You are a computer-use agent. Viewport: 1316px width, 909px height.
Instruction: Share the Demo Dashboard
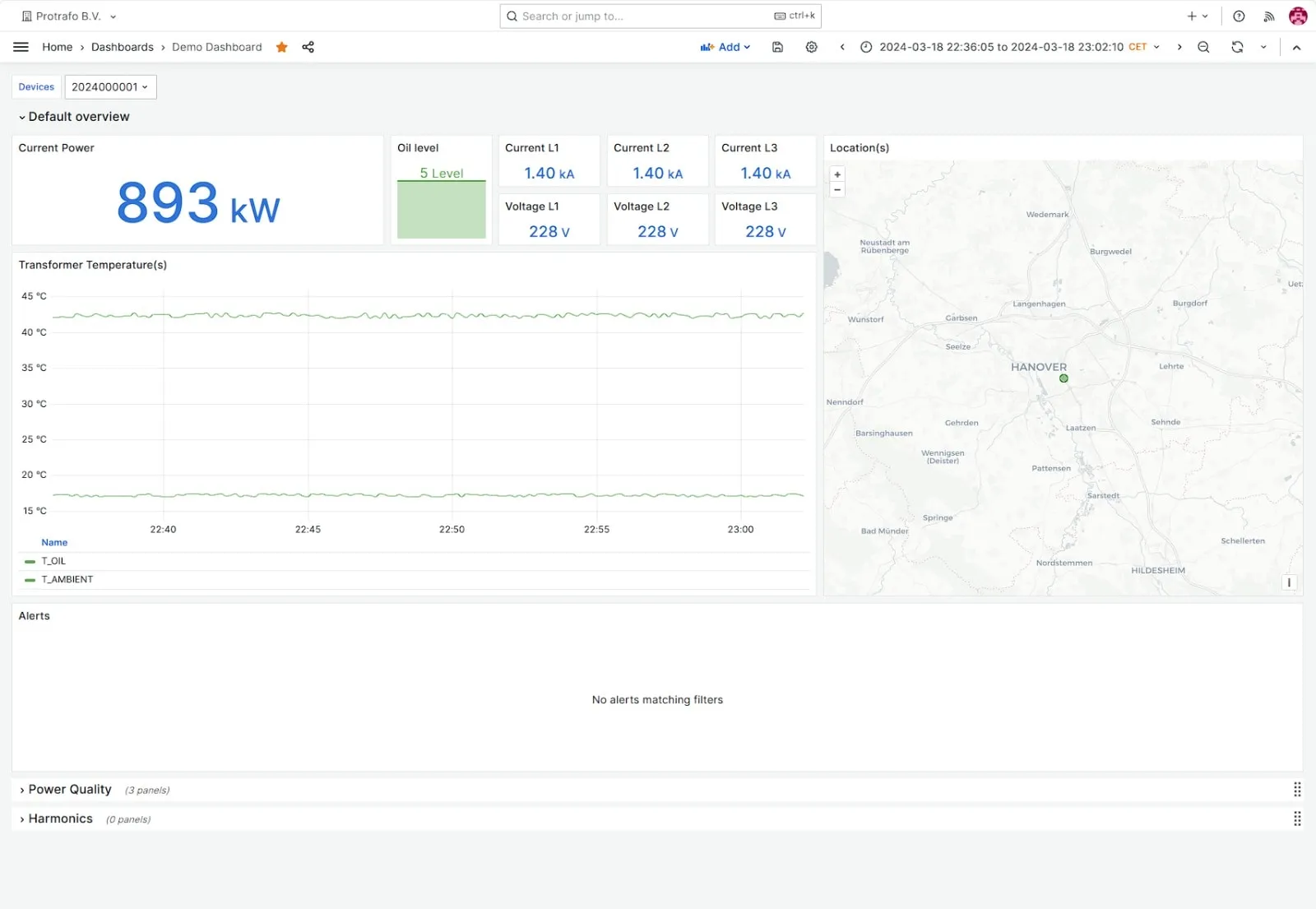pos(308,47)
